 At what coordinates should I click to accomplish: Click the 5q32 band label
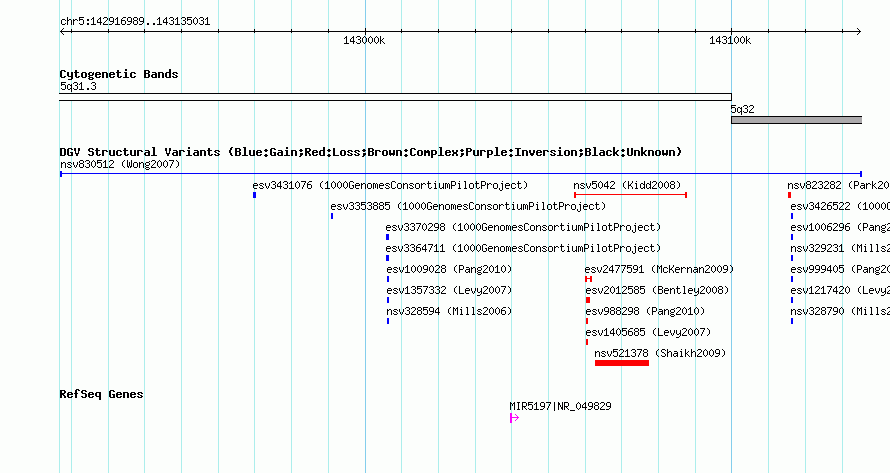(x=742, y=110)
